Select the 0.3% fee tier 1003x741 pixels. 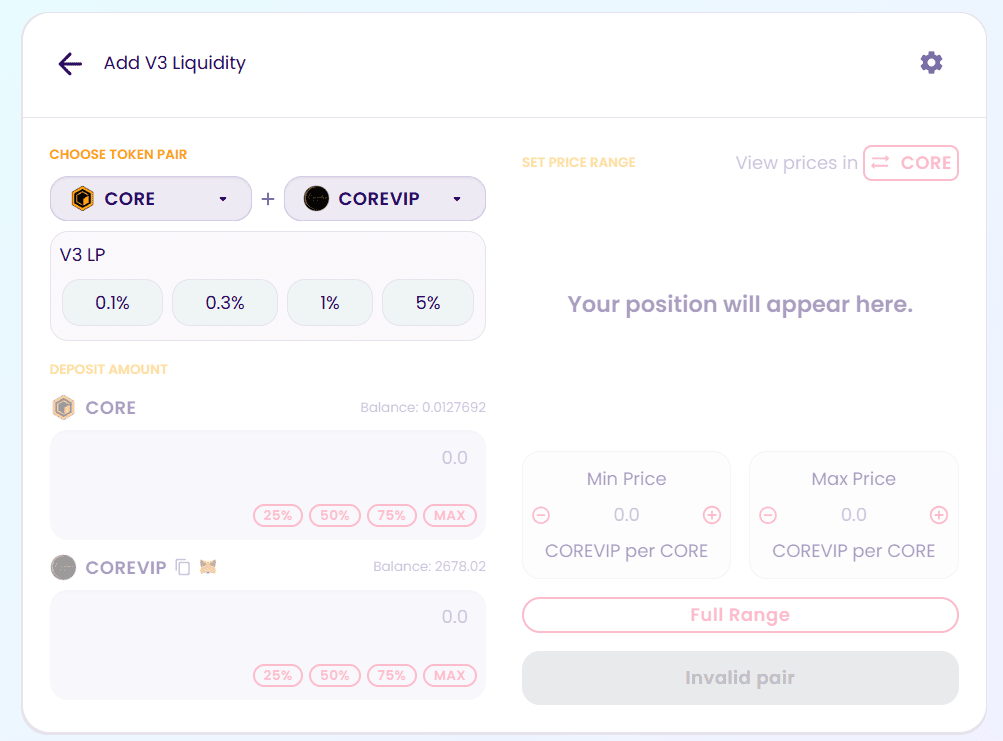(x=225, y=302)
